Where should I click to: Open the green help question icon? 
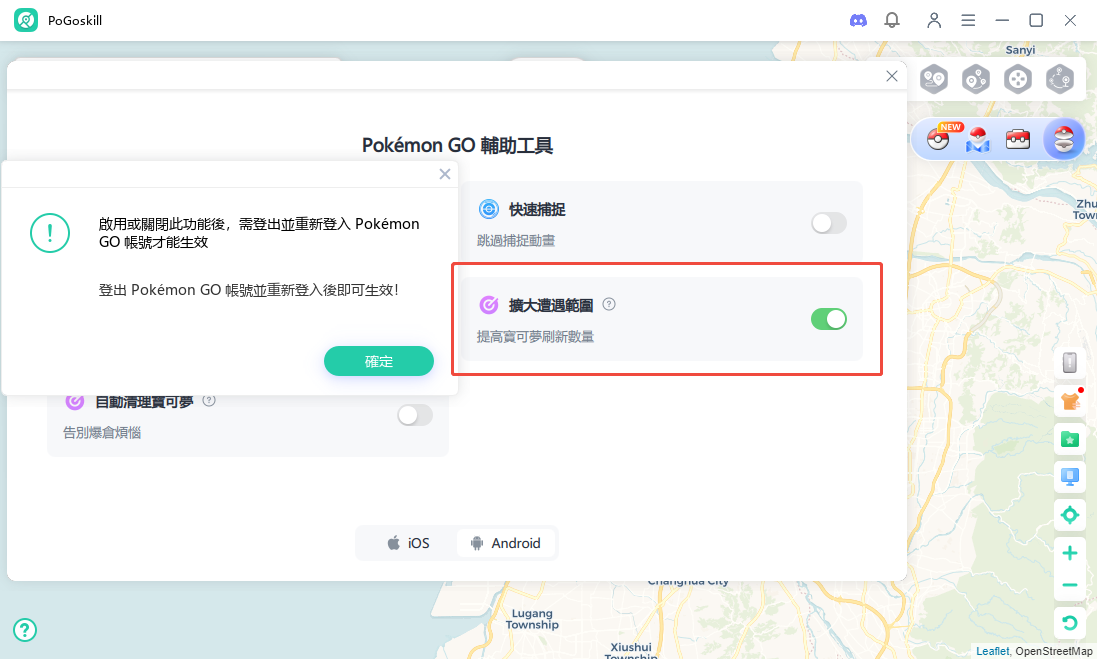[x=24, y=630]
